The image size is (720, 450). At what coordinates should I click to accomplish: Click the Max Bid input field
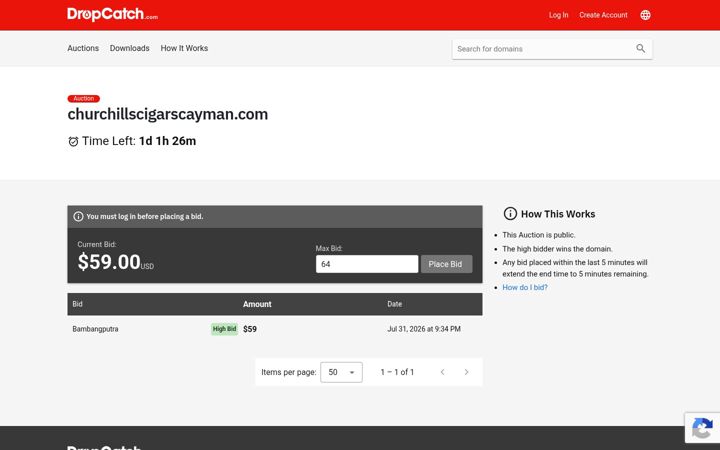[x=367, y=264]
